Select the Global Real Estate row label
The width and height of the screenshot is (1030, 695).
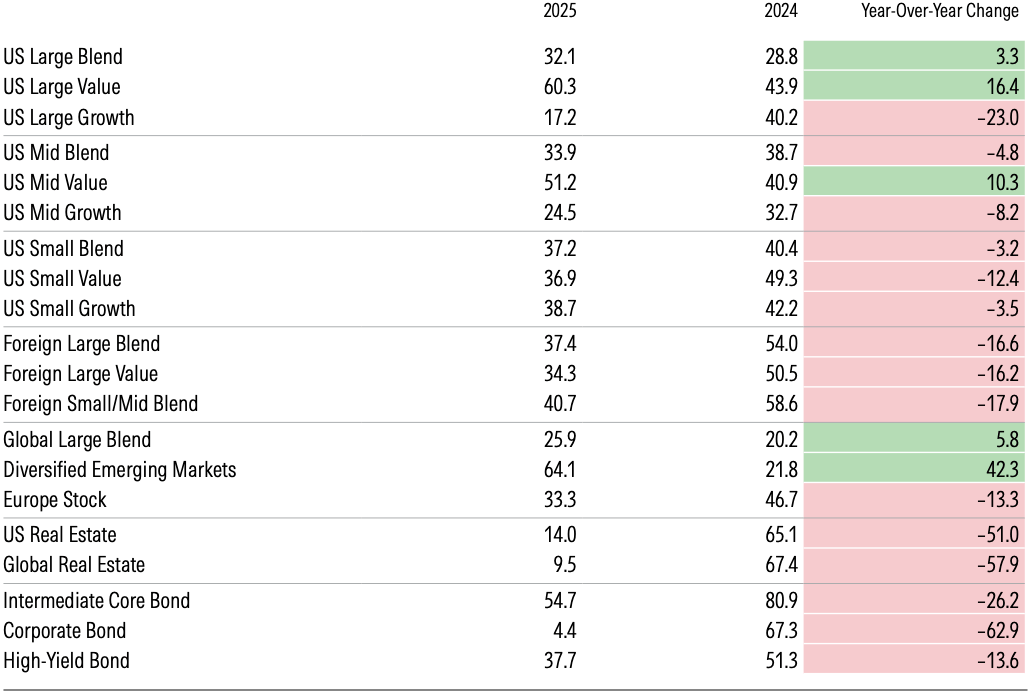point(74,565)
